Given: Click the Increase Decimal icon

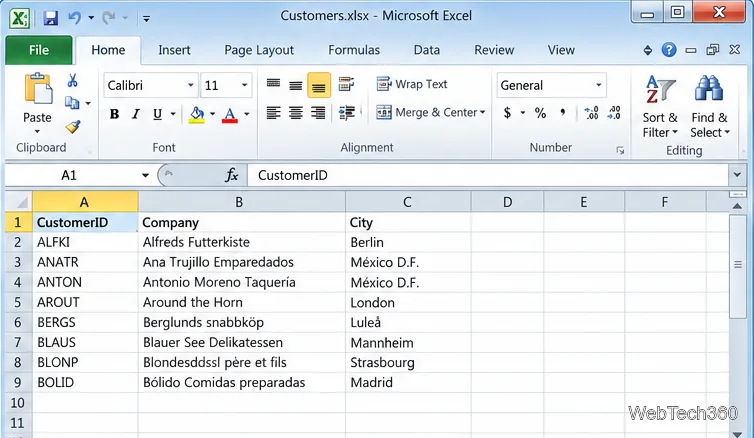Looking at the screenshot, I should click(591, 113).
